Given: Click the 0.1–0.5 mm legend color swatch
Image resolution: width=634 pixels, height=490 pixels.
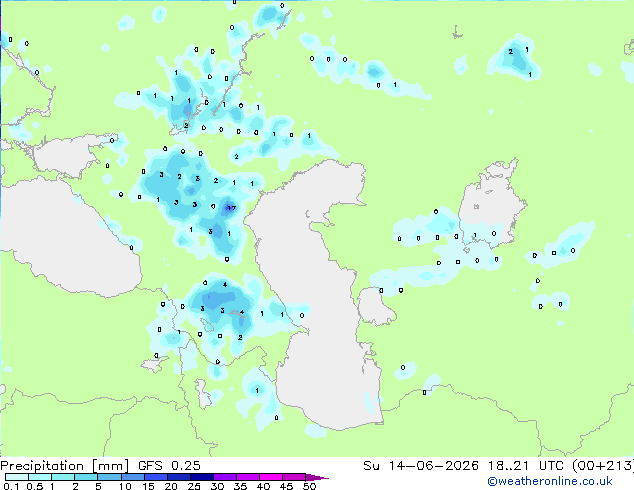Looking at the screenshot, I should [17, 477].
